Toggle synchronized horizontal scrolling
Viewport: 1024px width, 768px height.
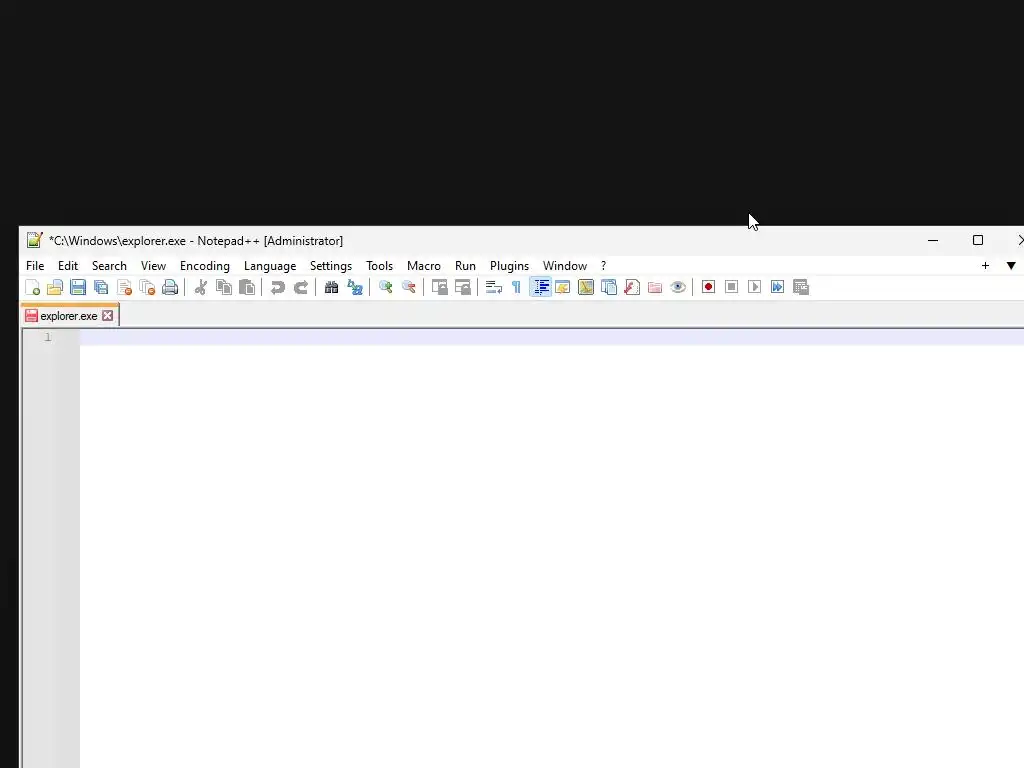(462, 287)
